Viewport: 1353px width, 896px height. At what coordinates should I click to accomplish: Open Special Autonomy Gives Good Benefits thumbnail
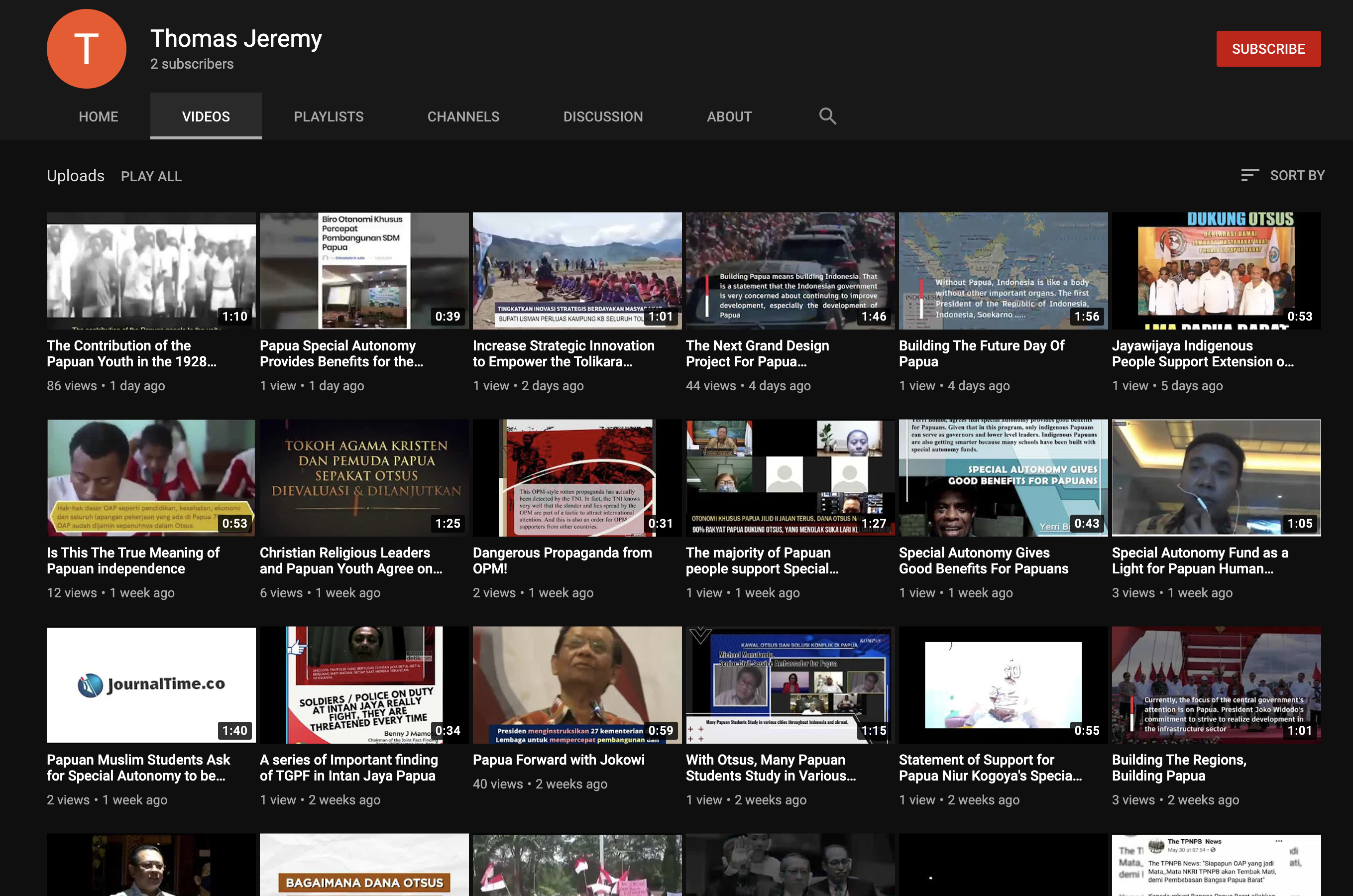tap(1004, 478)
